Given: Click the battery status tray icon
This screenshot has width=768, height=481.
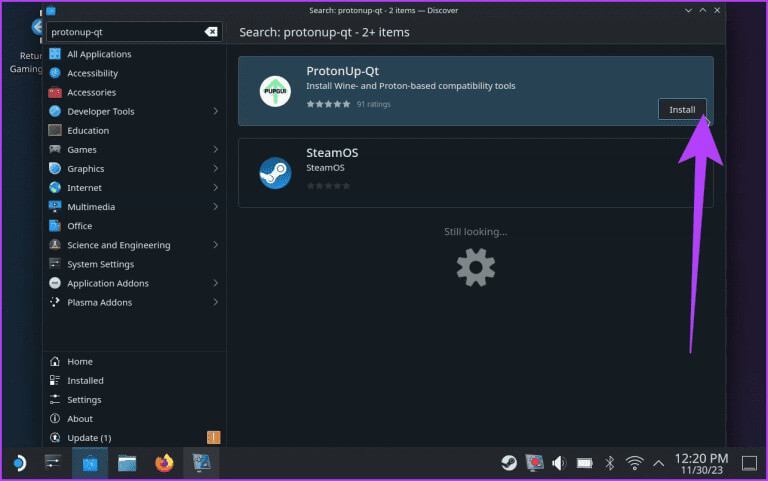Looking at the screenshot, I should pos(584,463).
